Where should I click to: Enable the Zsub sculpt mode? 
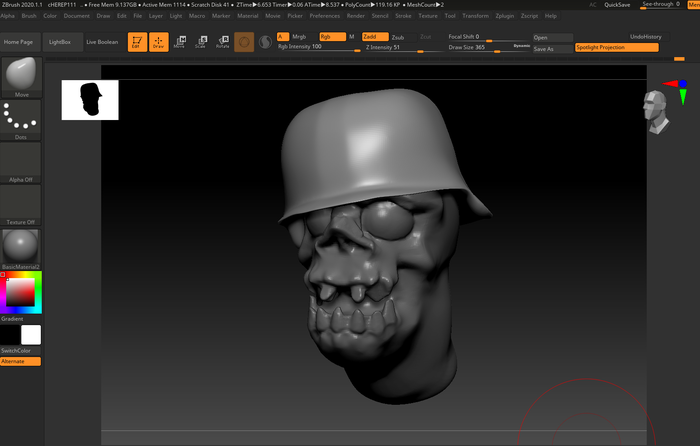[398, 36]
